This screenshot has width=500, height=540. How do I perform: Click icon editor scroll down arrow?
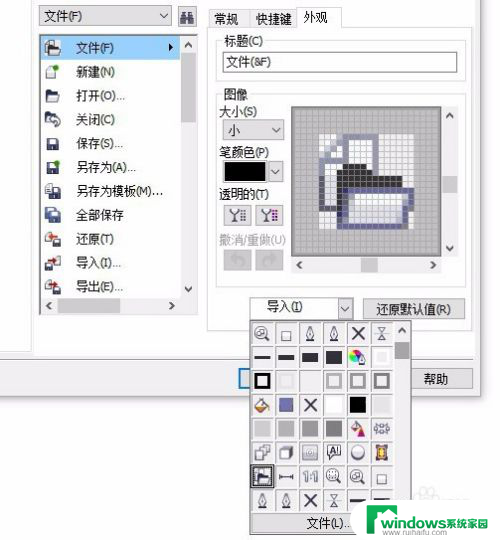[x=449, y=248]
